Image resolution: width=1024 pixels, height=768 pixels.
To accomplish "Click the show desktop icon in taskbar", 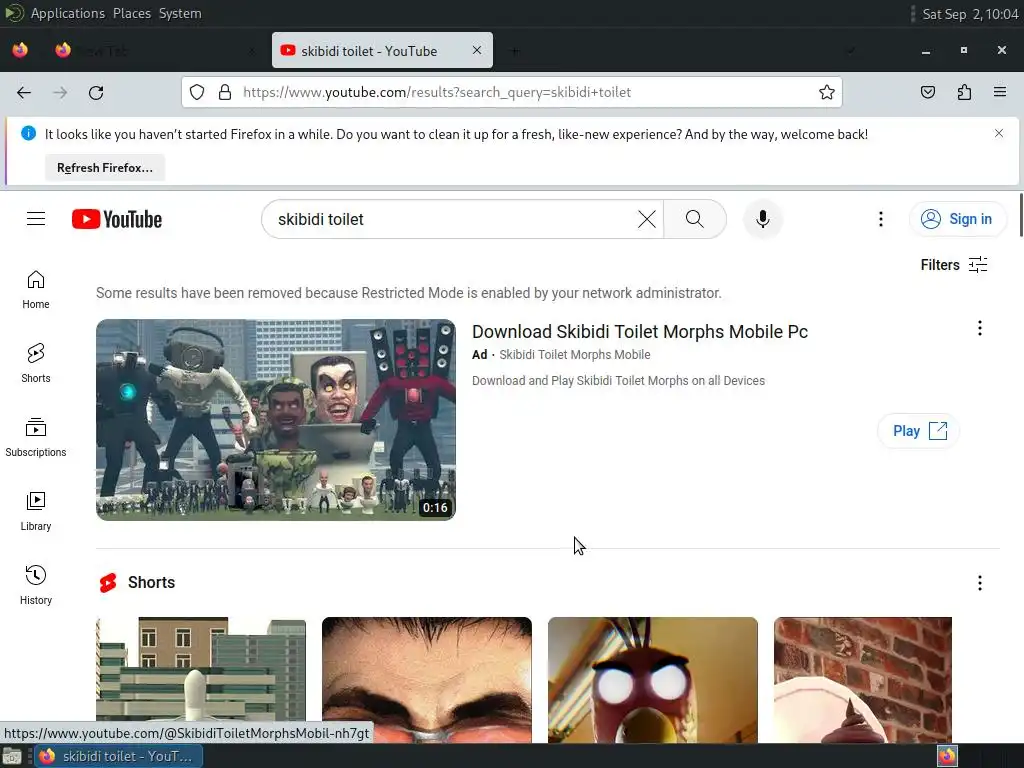I will coord(12,756).
